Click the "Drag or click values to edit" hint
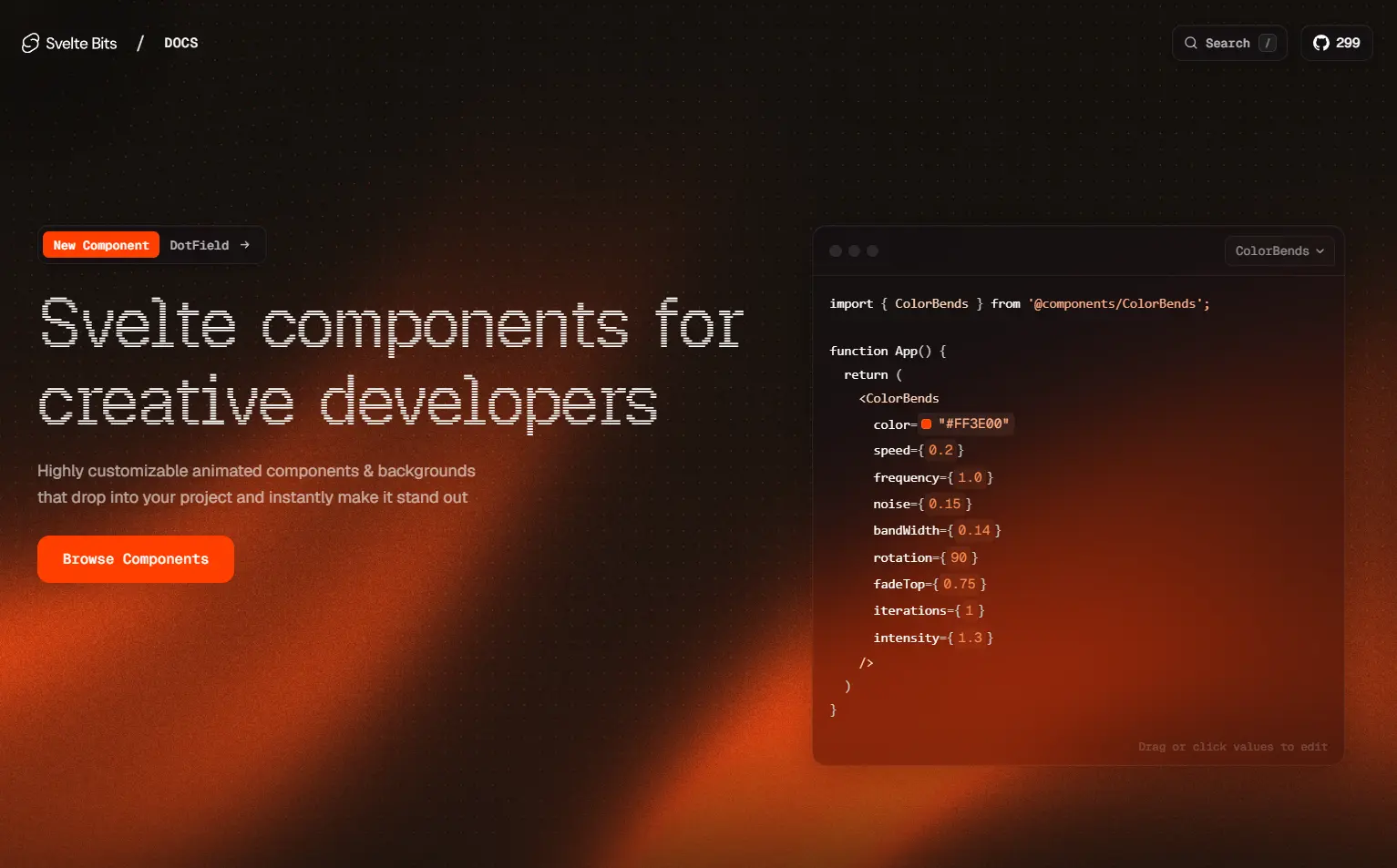1397x868 pixels. coord(1233,747)
